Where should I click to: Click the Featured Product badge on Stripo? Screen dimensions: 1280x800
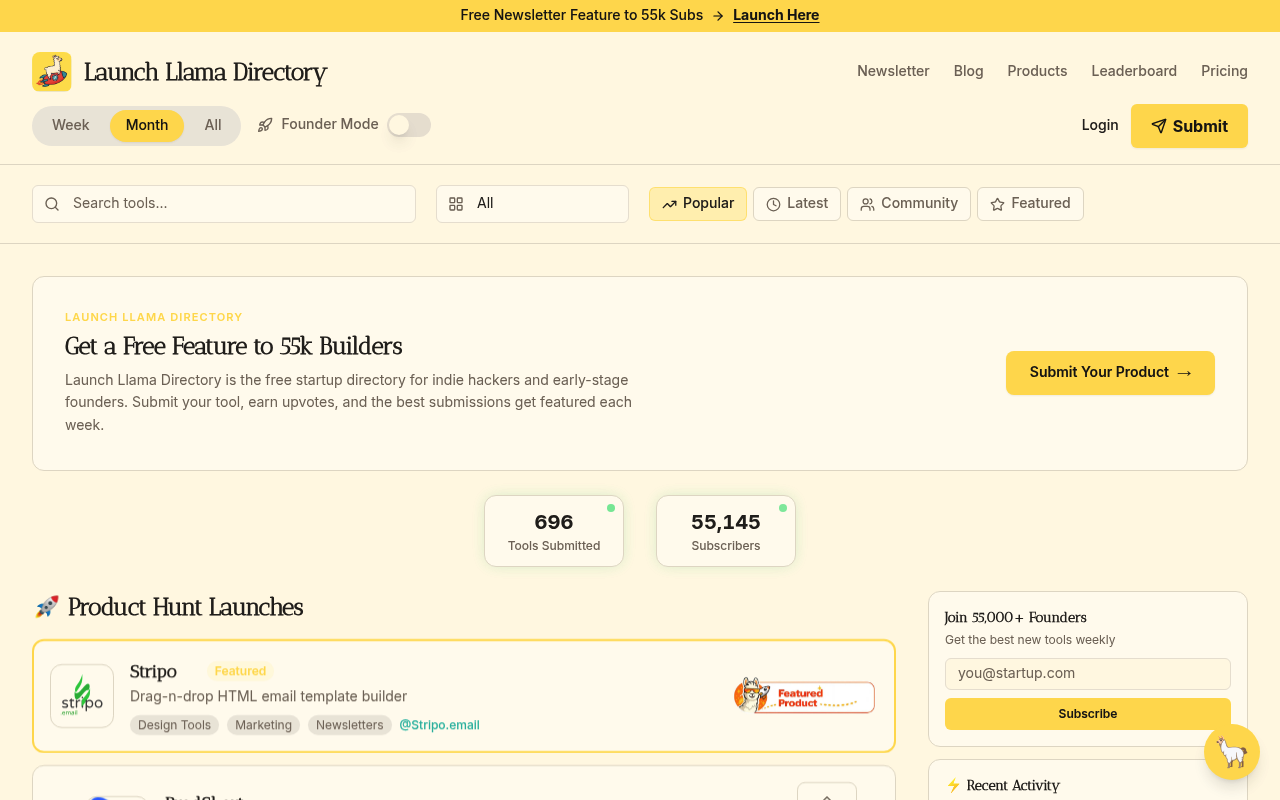click(x=804, y=696)
